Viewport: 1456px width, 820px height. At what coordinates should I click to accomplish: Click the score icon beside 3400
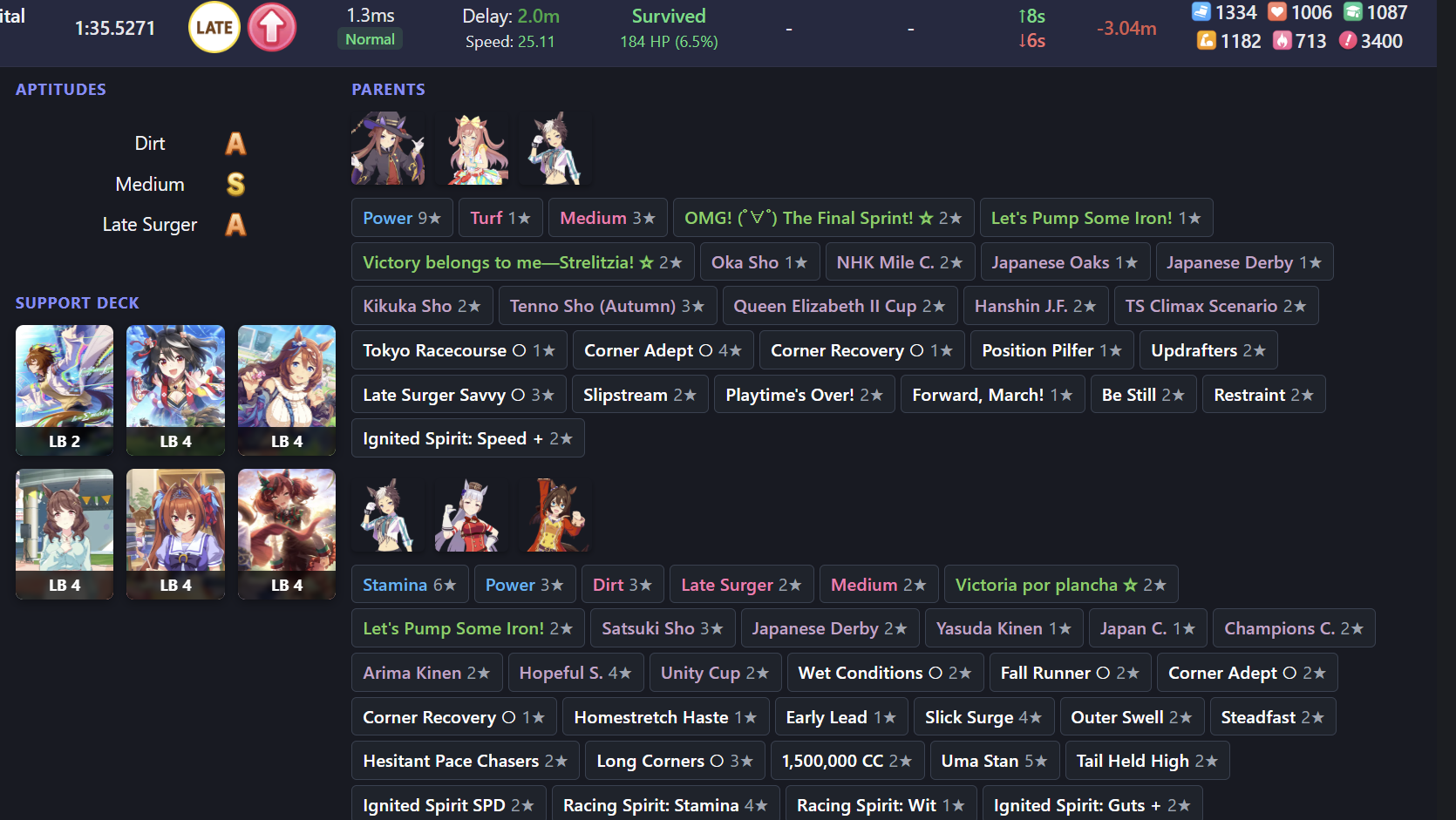pyautogui.click(x=1348, y=40)
